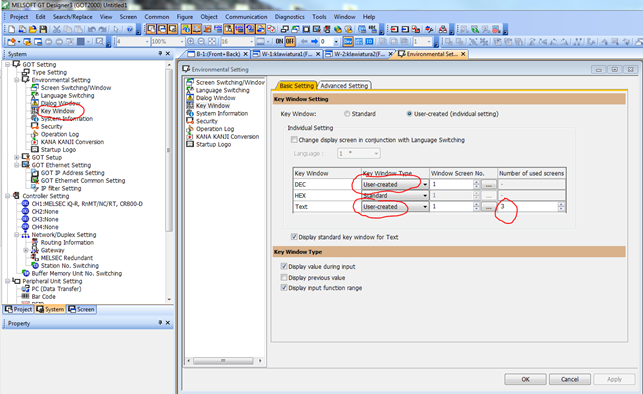Click the Cancel button
The width and height of the screenshot is (643, 394).
click(570, 379)
